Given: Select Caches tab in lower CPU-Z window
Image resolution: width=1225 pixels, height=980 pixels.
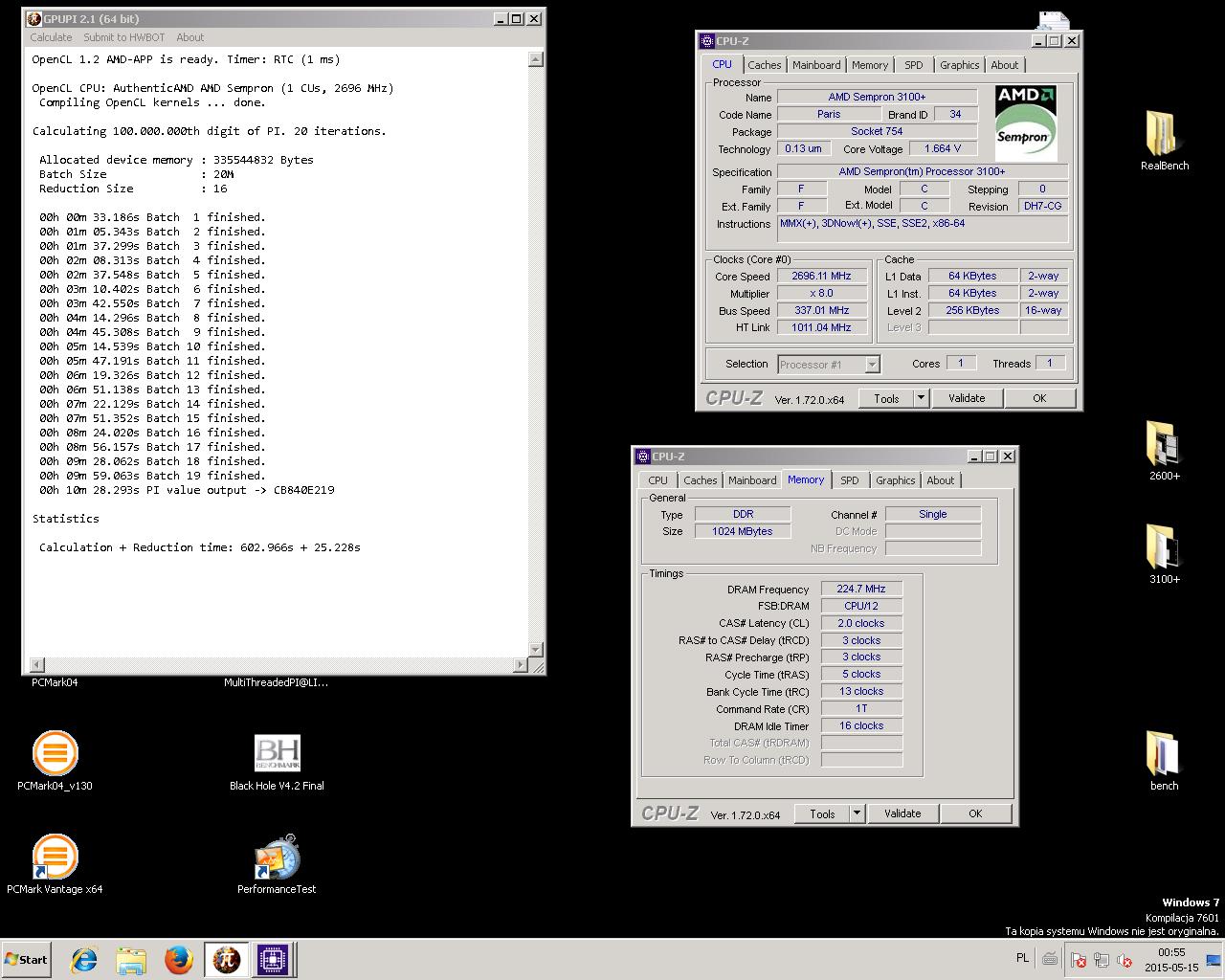Looking at the screenshot, I should point(700,480).
